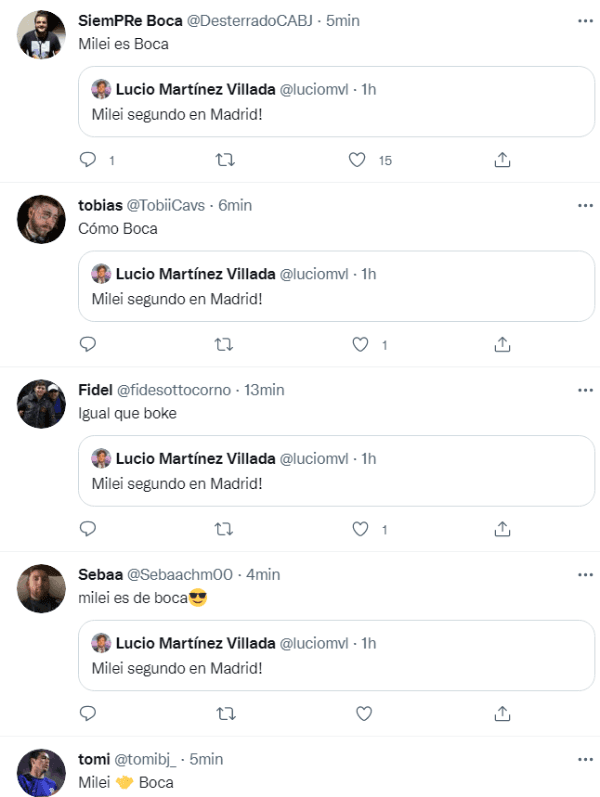Screen dimensions: 600x797
Task: Open Fidel's profile picture
Action: (41, 404)
